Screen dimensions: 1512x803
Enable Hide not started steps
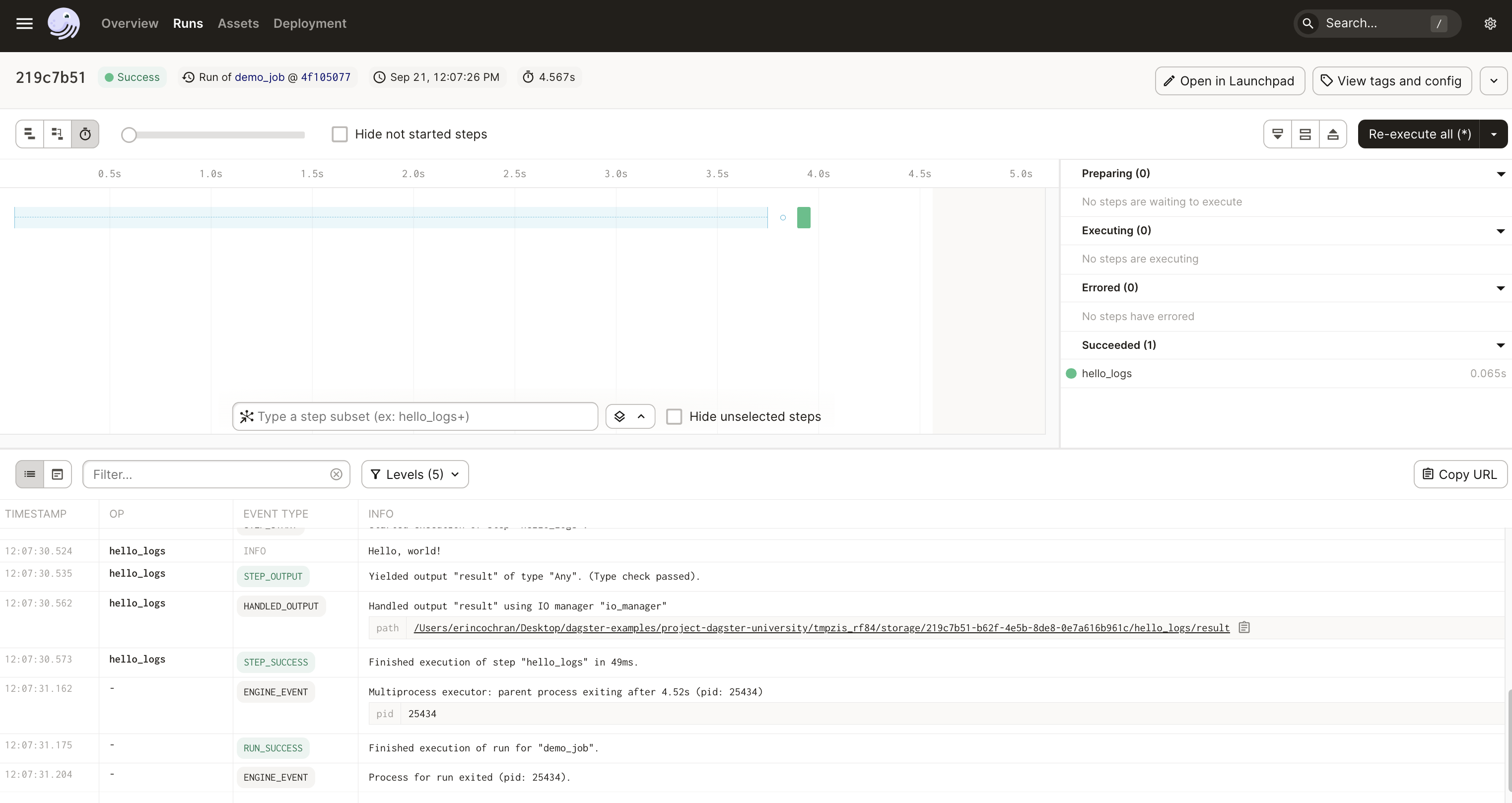point(340,134)
